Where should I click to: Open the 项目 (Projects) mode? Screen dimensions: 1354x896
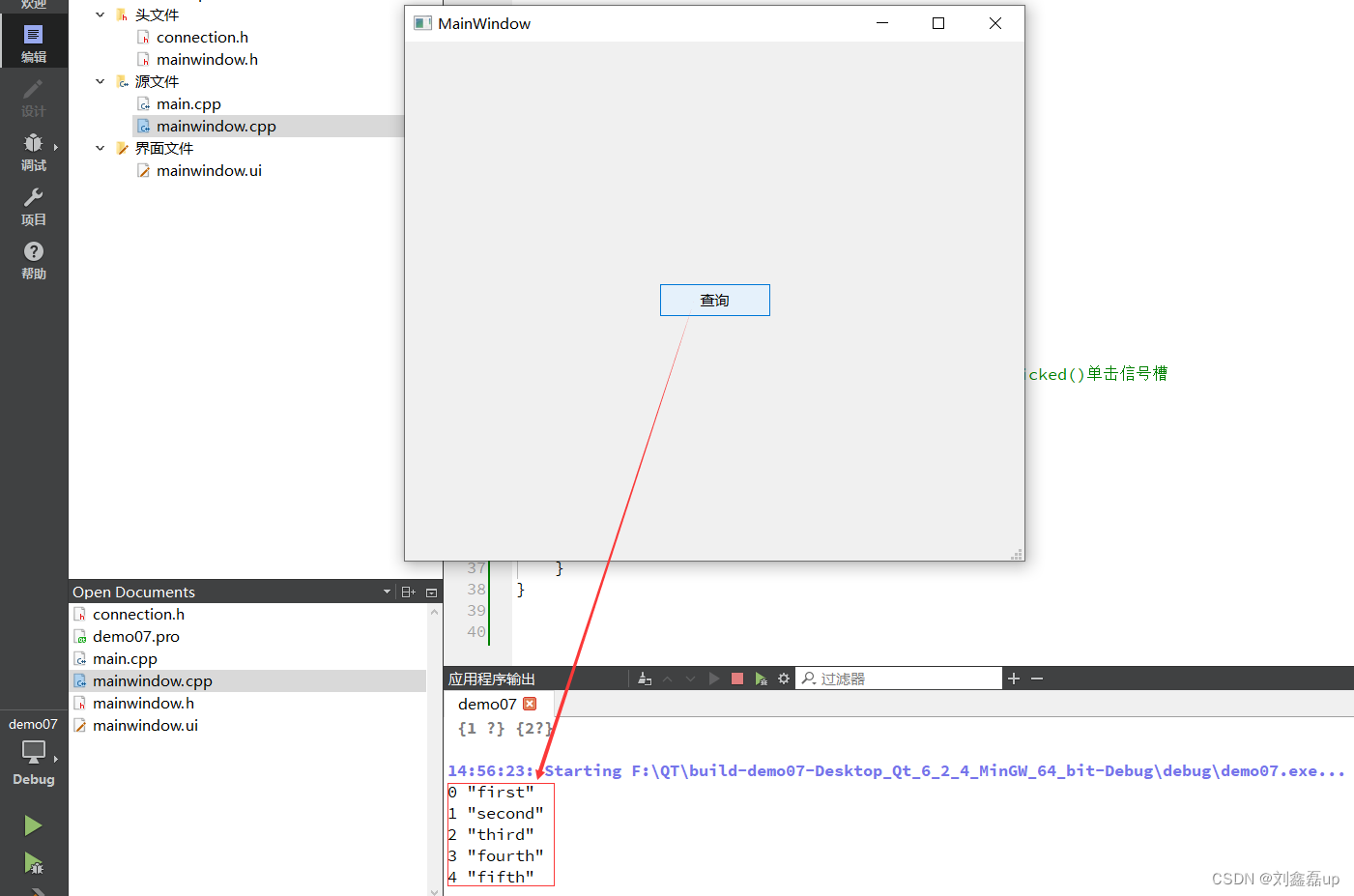pos(33,206)
